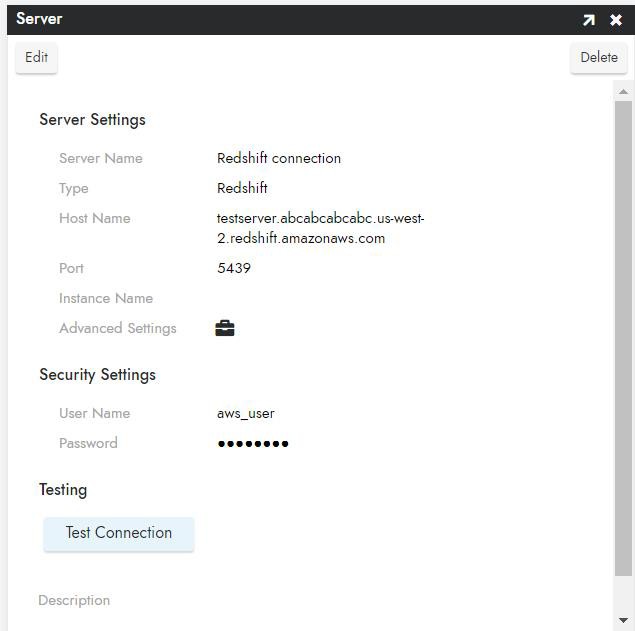This screenshot has height=631, width=635.
Task: Click the Testing section heading
Action: [x=63, y=489]
